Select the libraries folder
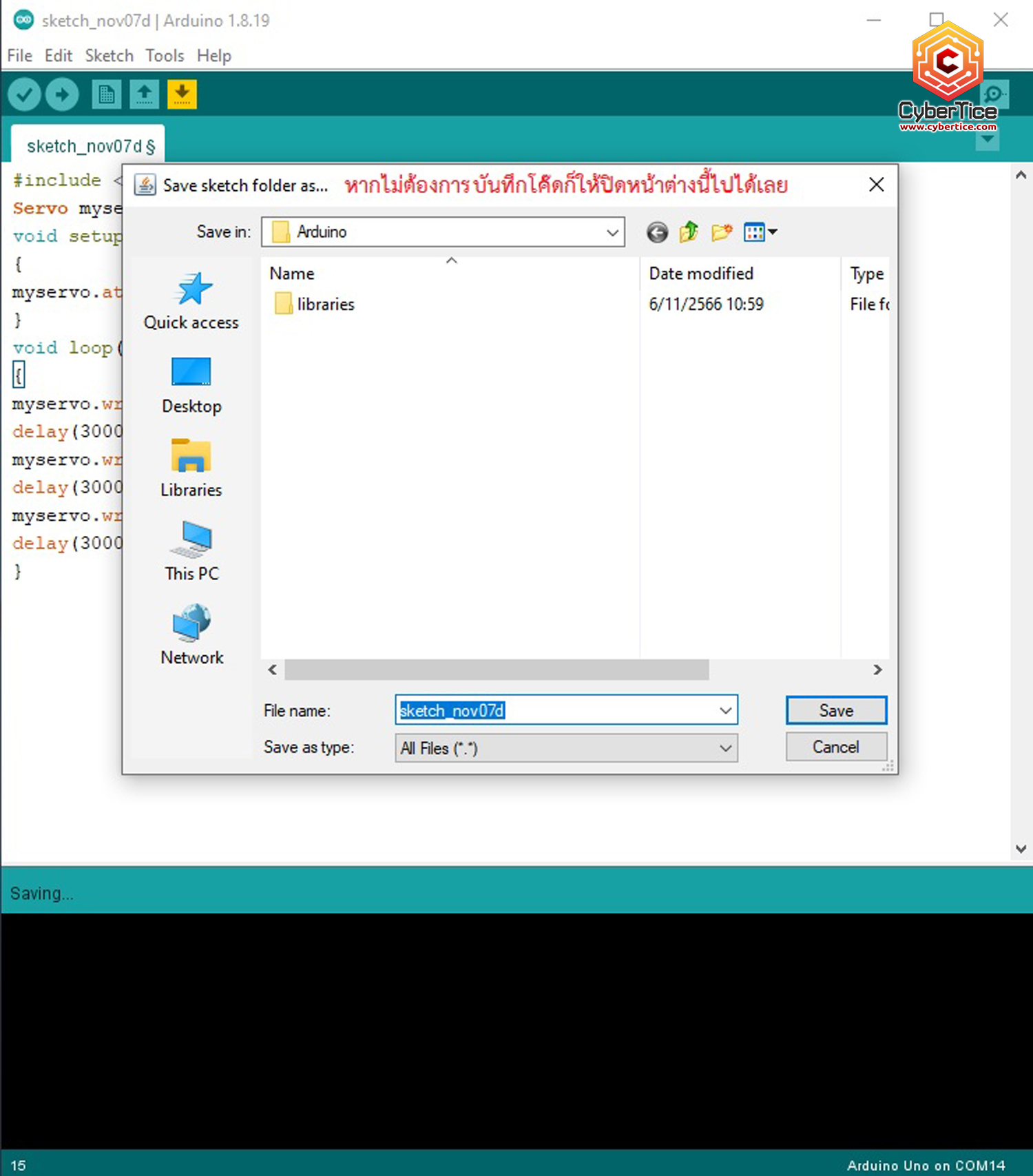Image resolution: width=1033 pixels, height=1176 pixels. [x=325, y=305]
